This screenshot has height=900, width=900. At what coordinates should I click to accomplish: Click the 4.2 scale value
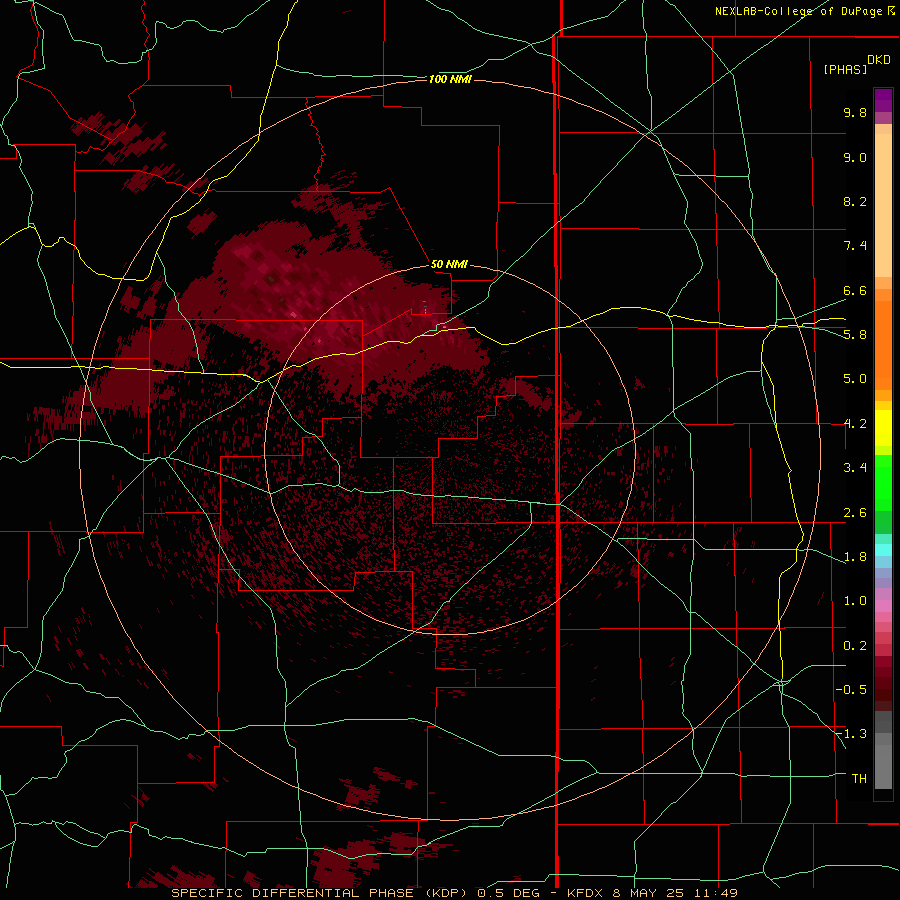coord(855,424)
